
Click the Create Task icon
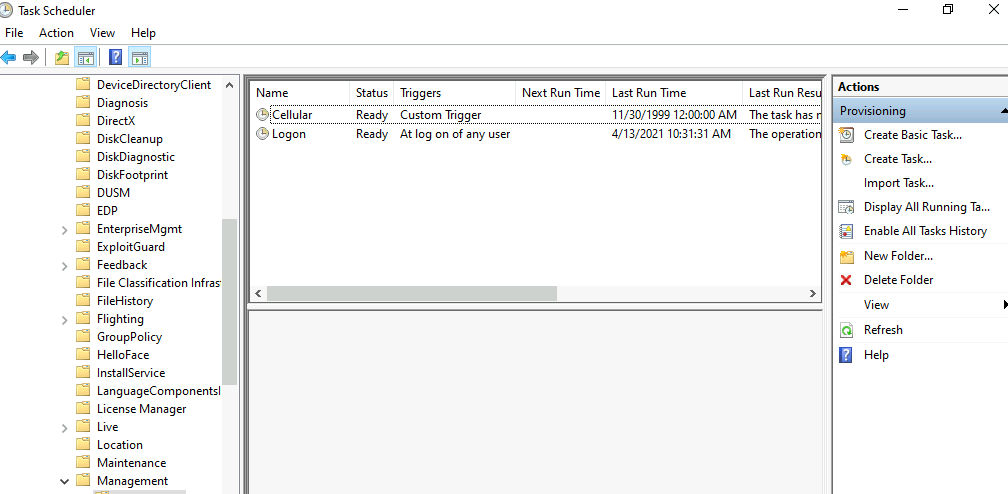point(847,159)
